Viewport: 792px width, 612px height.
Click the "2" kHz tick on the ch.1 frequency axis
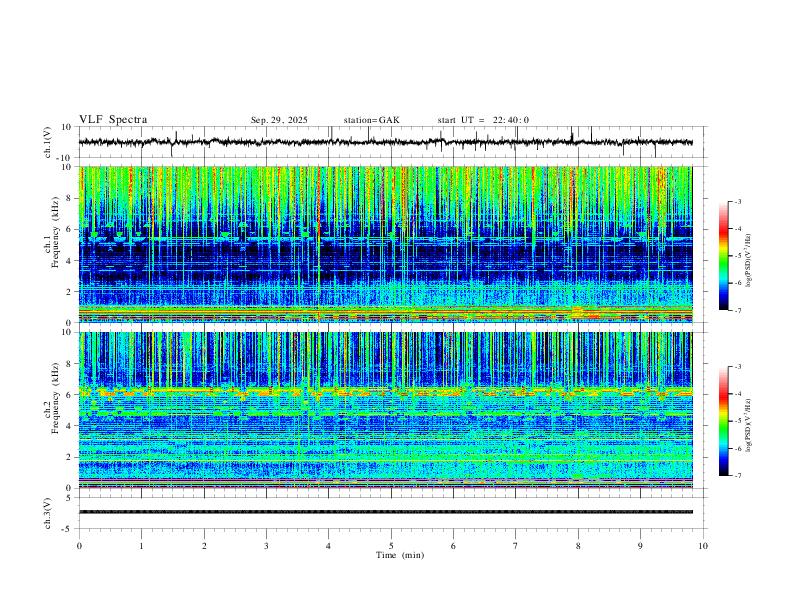[x=70, y=291]
